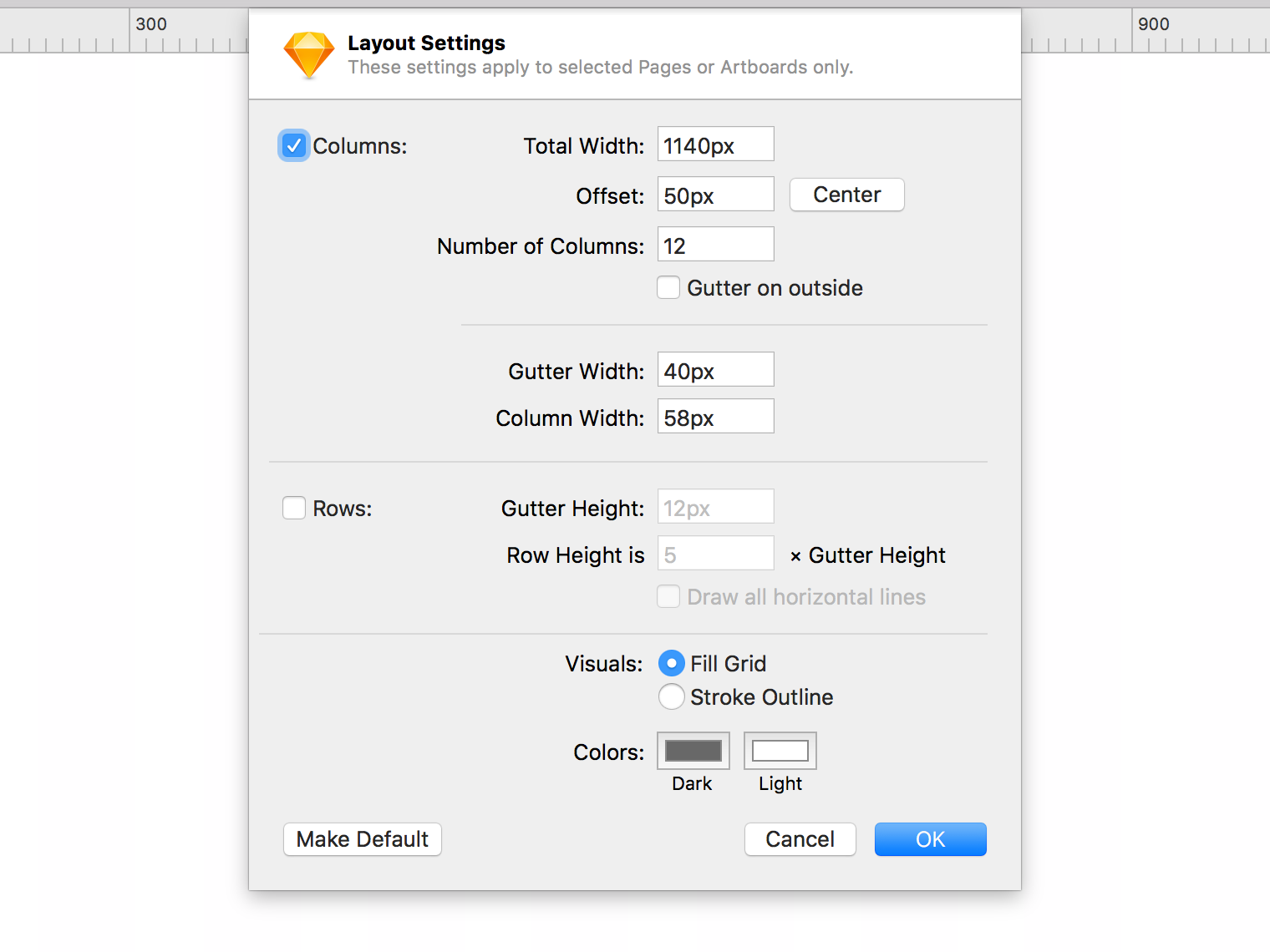Open the Dark color swatch
Viewport: 1270px width, 952px height.
(x=693, y=751)
